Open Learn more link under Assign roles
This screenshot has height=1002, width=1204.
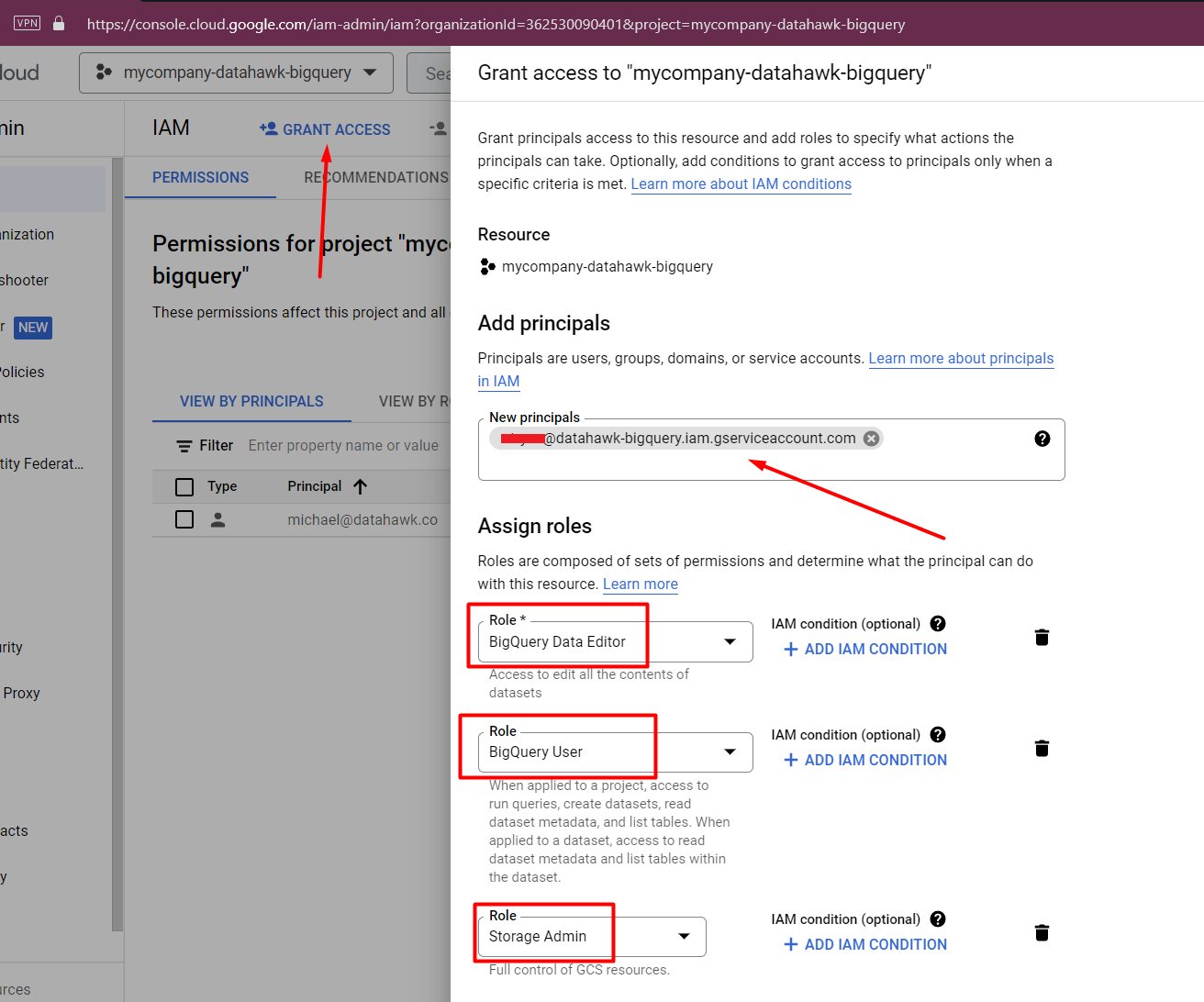click(x=641, y=584)
